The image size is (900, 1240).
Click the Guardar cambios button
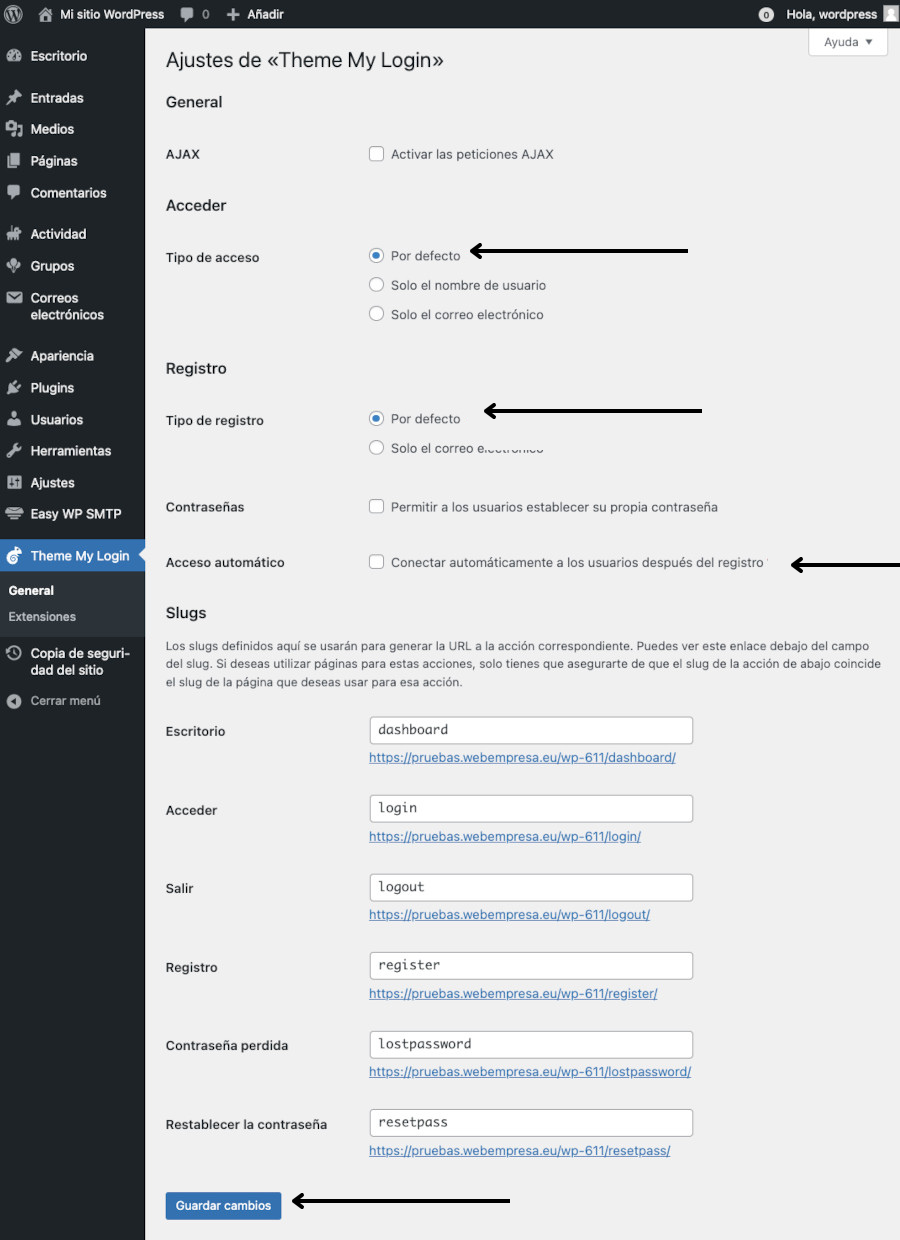(223, 1206)
